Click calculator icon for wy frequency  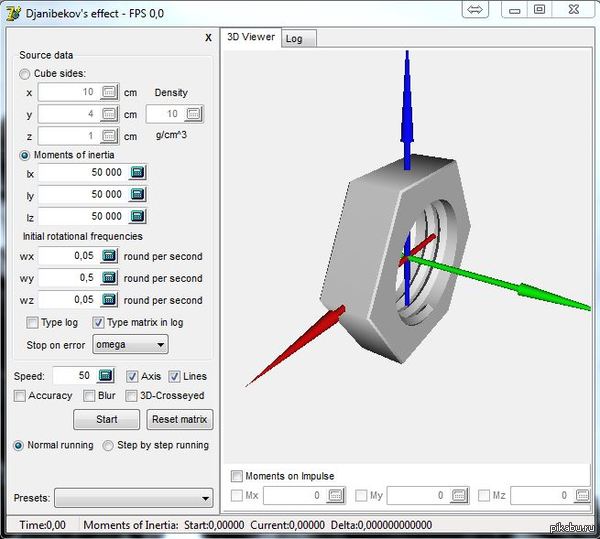110,278
